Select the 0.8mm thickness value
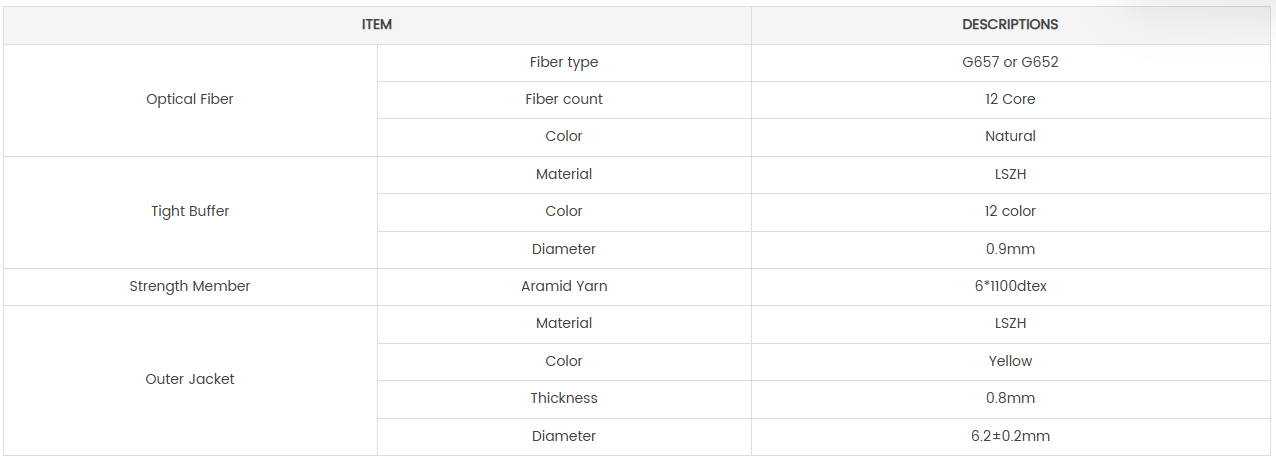The height and width of the screenshot is (459, 1276). pyautogui.click(x=1010, y=398)
